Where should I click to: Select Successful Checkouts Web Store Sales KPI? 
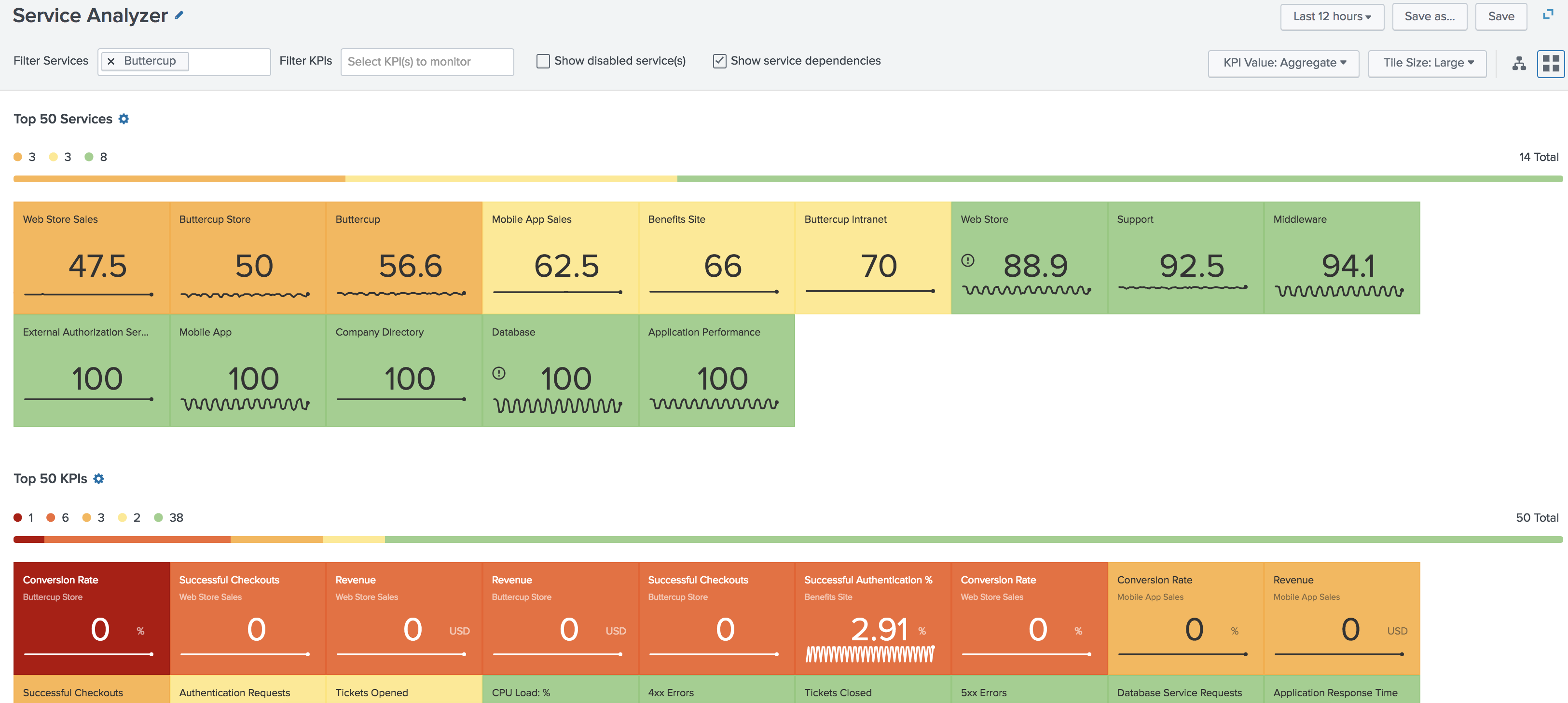248,619
